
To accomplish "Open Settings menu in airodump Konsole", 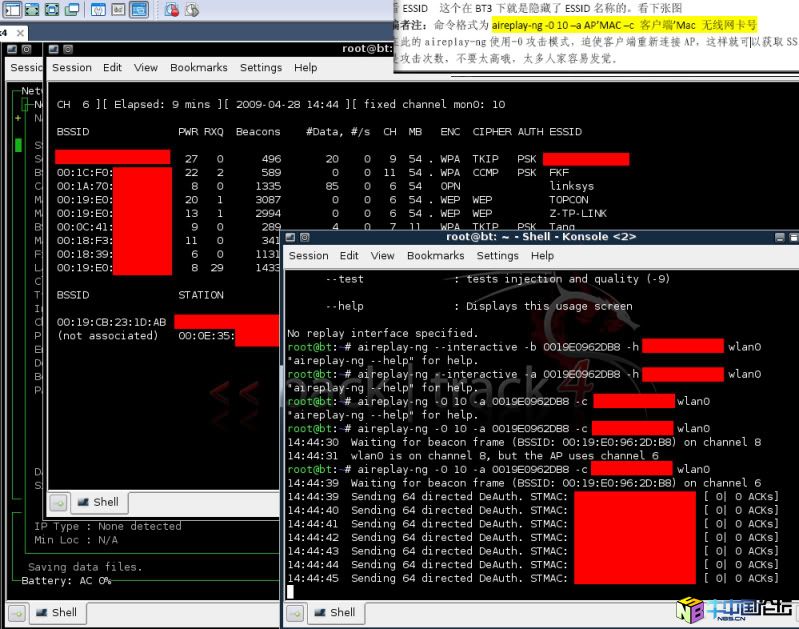I will click(261, 67).
